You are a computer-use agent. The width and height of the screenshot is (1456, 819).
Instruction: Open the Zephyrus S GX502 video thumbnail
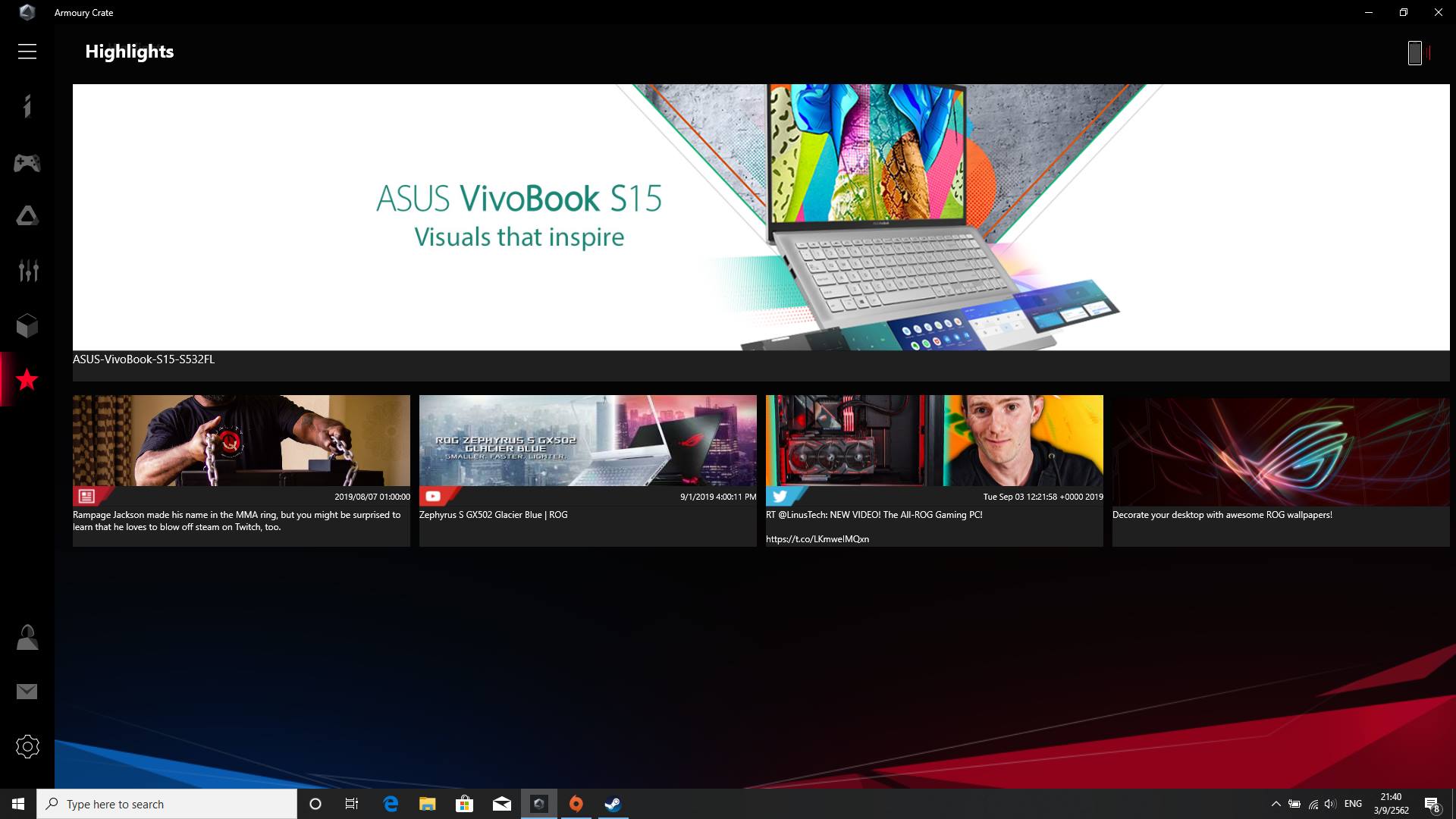pos(588,441)
